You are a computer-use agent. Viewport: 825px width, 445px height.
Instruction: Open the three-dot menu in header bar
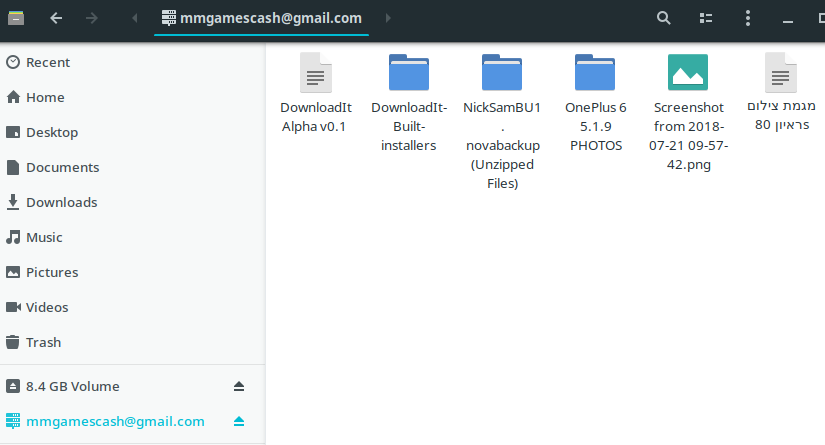[748, 18]
